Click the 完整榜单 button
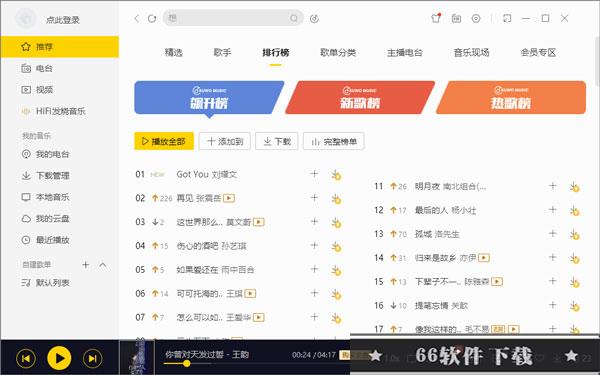The width and height of the screenshot is (600, 375). click(x=334, y=141)
